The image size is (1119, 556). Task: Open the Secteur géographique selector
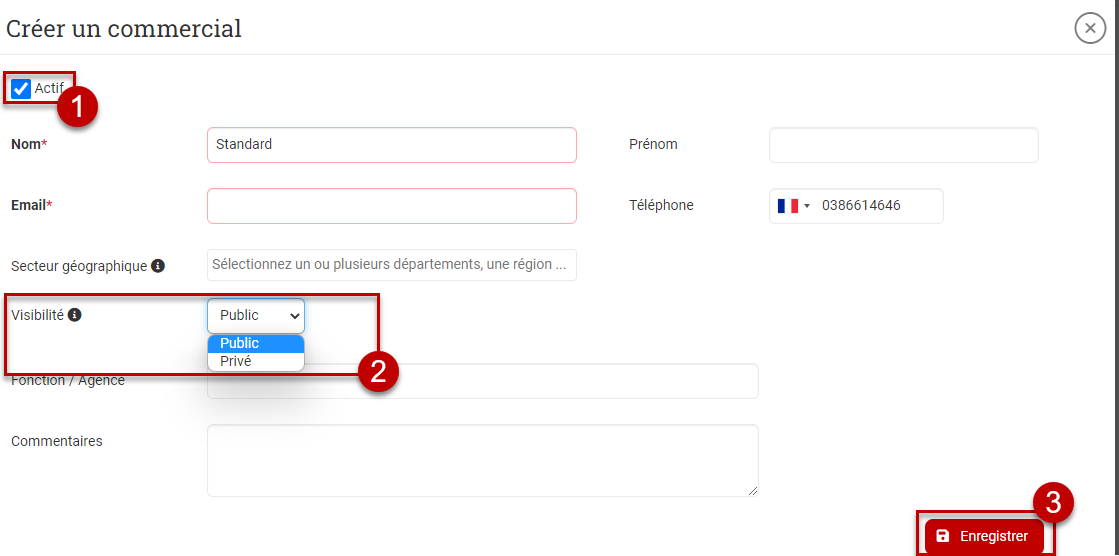392,265
